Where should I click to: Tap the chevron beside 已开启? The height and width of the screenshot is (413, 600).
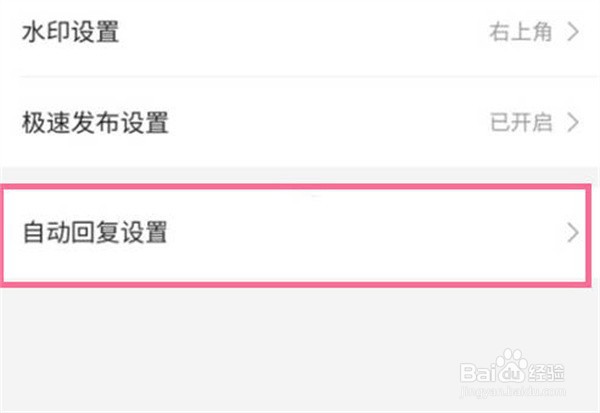tap(573, 123)
